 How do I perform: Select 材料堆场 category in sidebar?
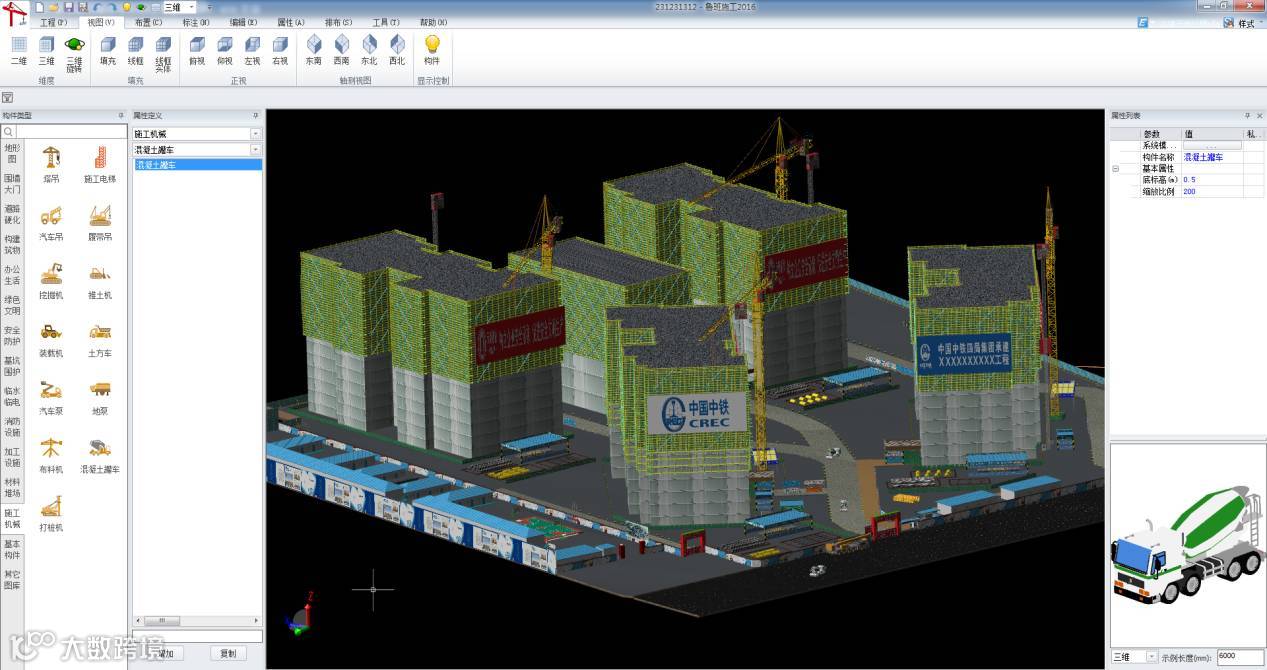[x=12, y=488]
